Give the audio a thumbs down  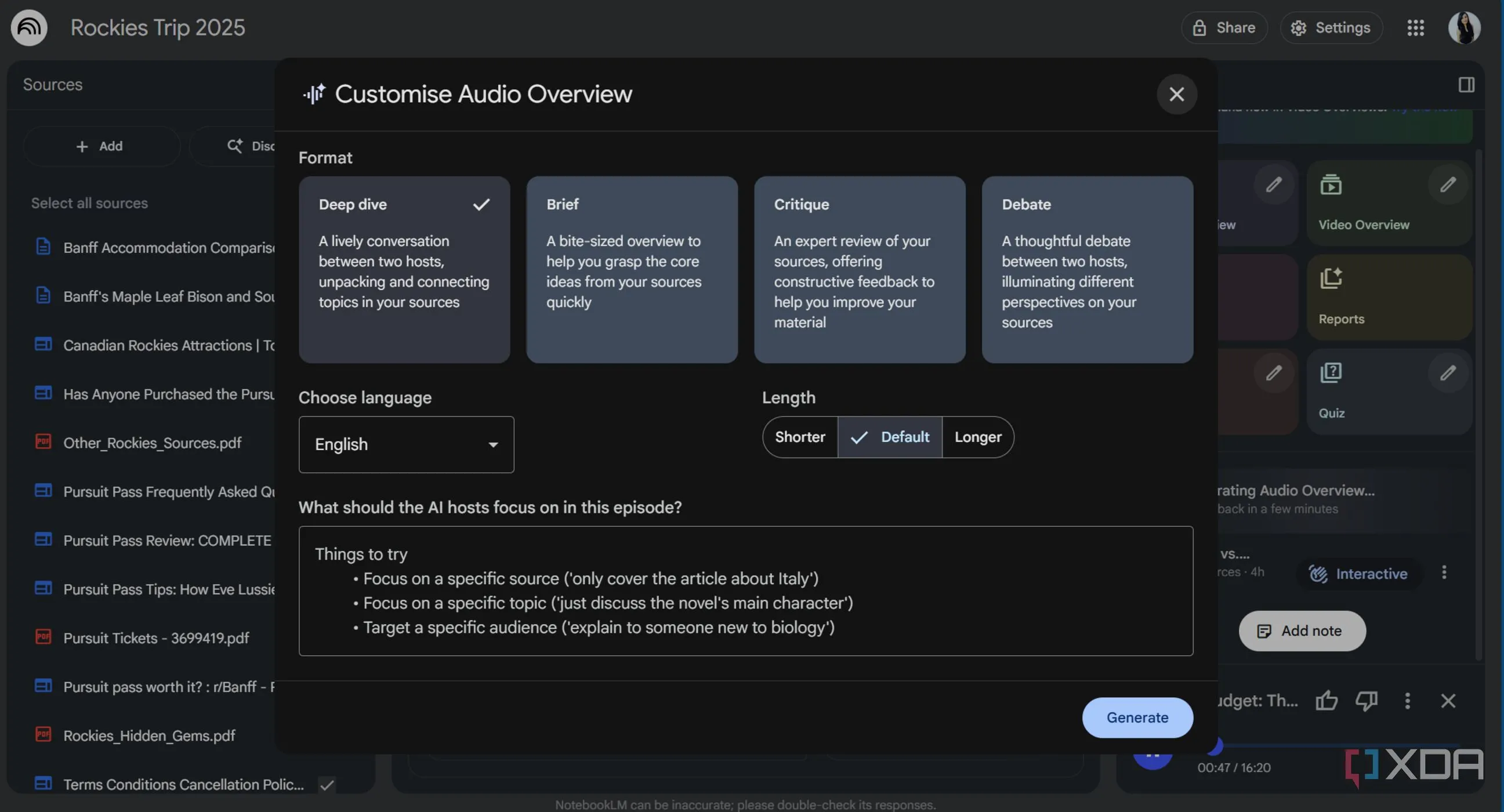(1366, 701)
